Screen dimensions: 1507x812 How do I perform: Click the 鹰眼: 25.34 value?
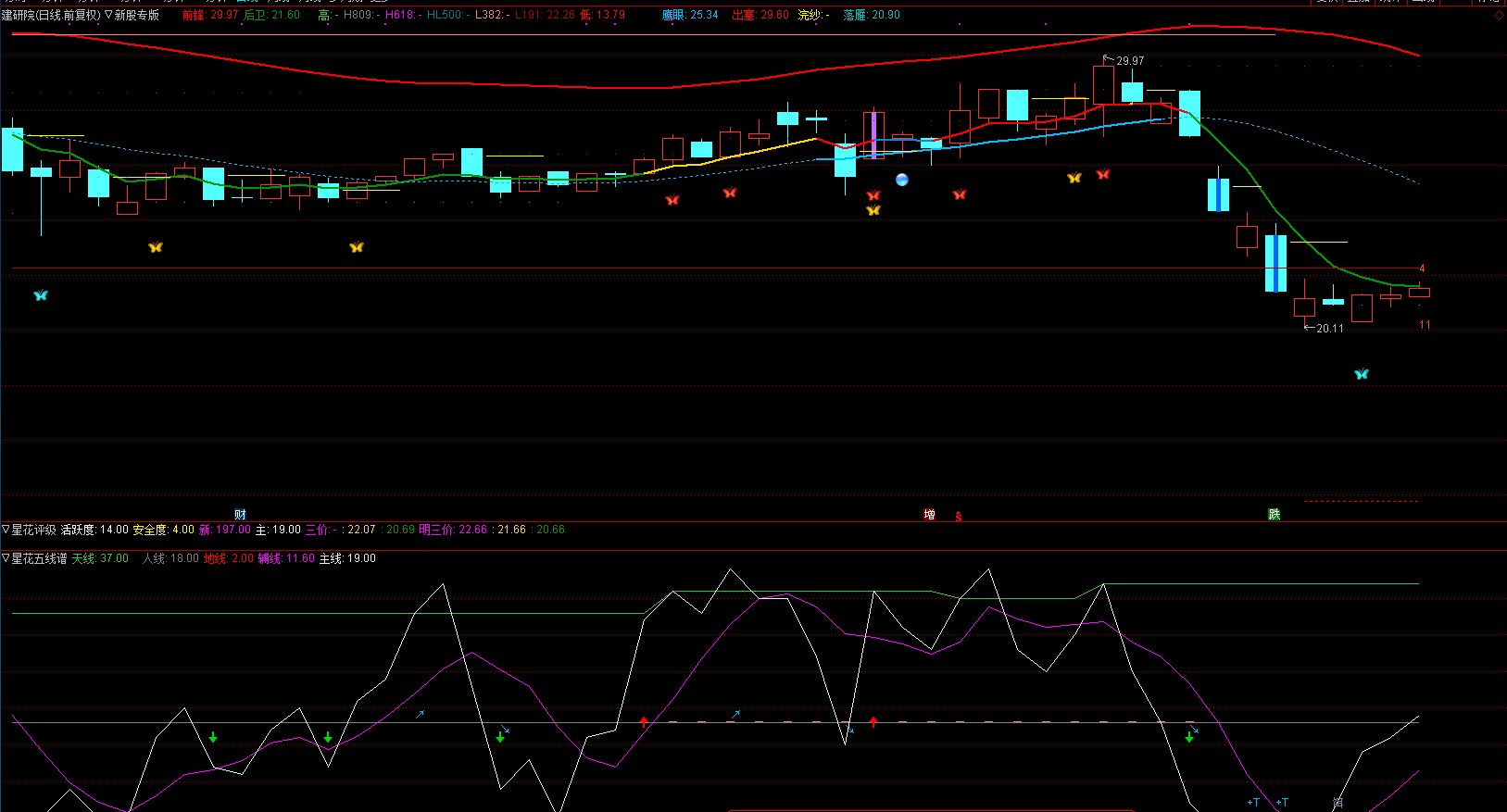pos(690,15)
